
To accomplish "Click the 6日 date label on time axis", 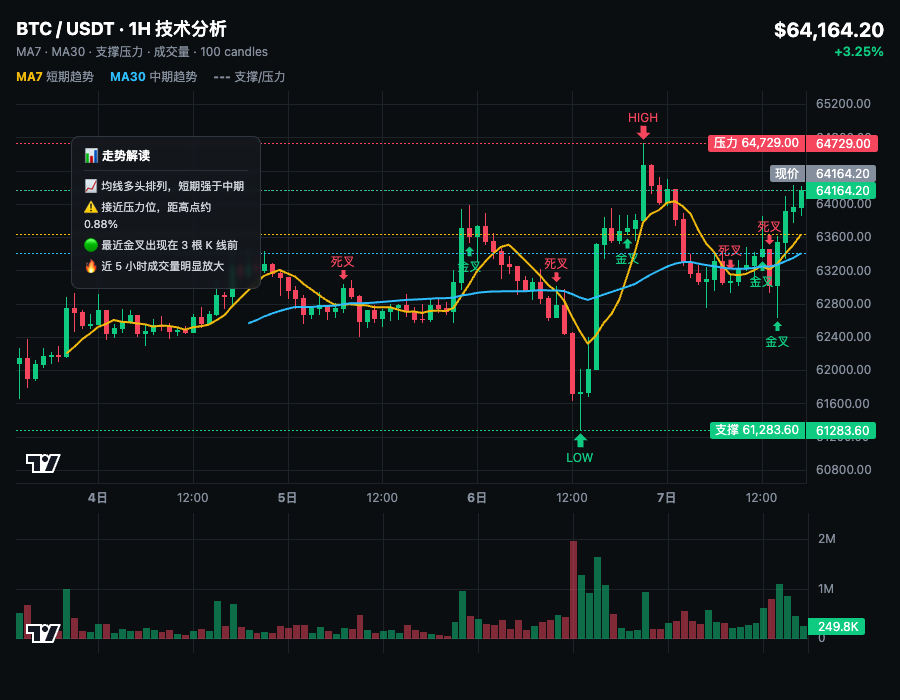I will click(x=477, y=497).
